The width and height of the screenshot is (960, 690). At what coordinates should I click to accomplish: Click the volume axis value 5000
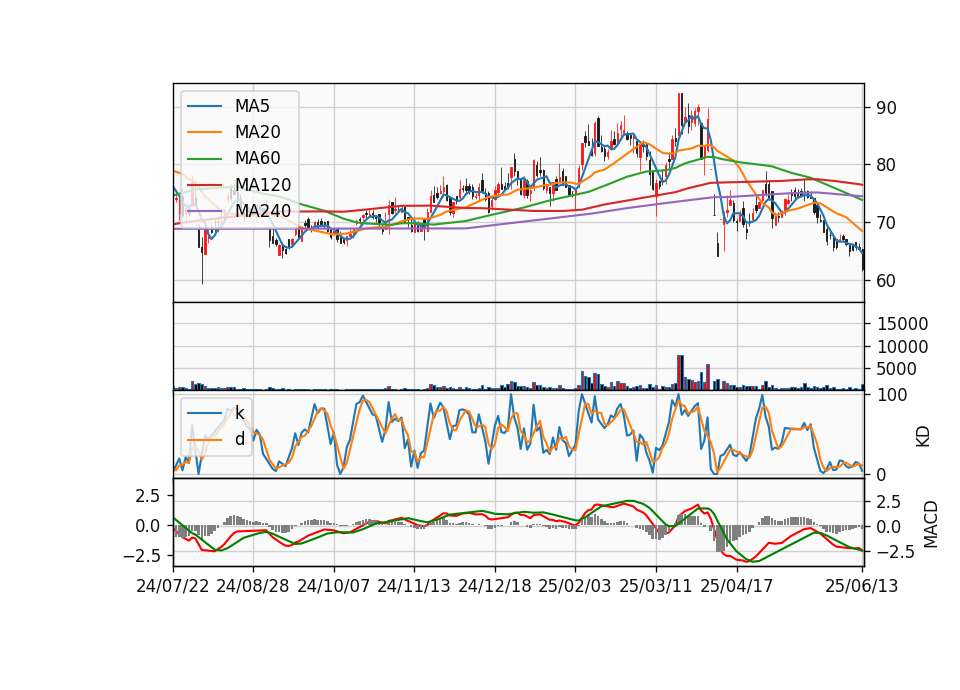click(x=897, y=369)
